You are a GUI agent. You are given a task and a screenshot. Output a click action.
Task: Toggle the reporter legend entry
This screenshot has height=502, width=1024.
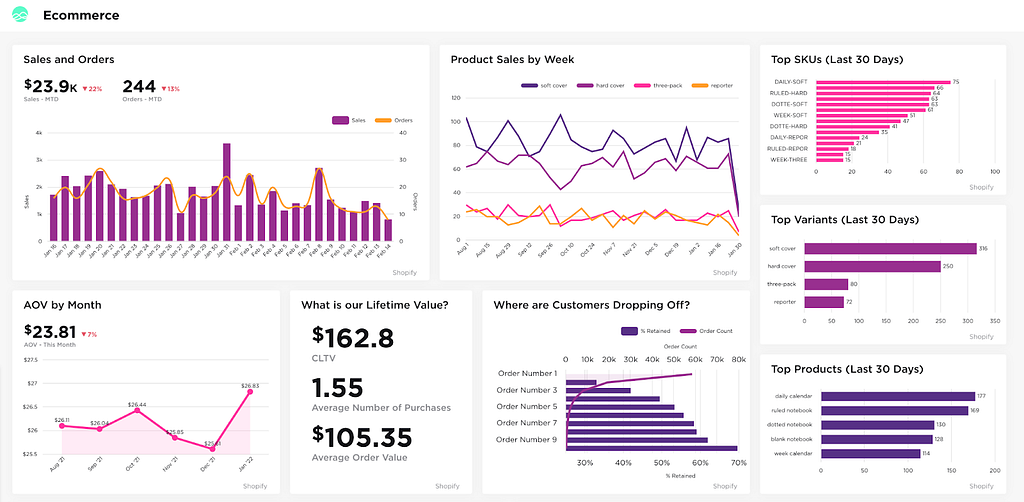coord(712,86)
